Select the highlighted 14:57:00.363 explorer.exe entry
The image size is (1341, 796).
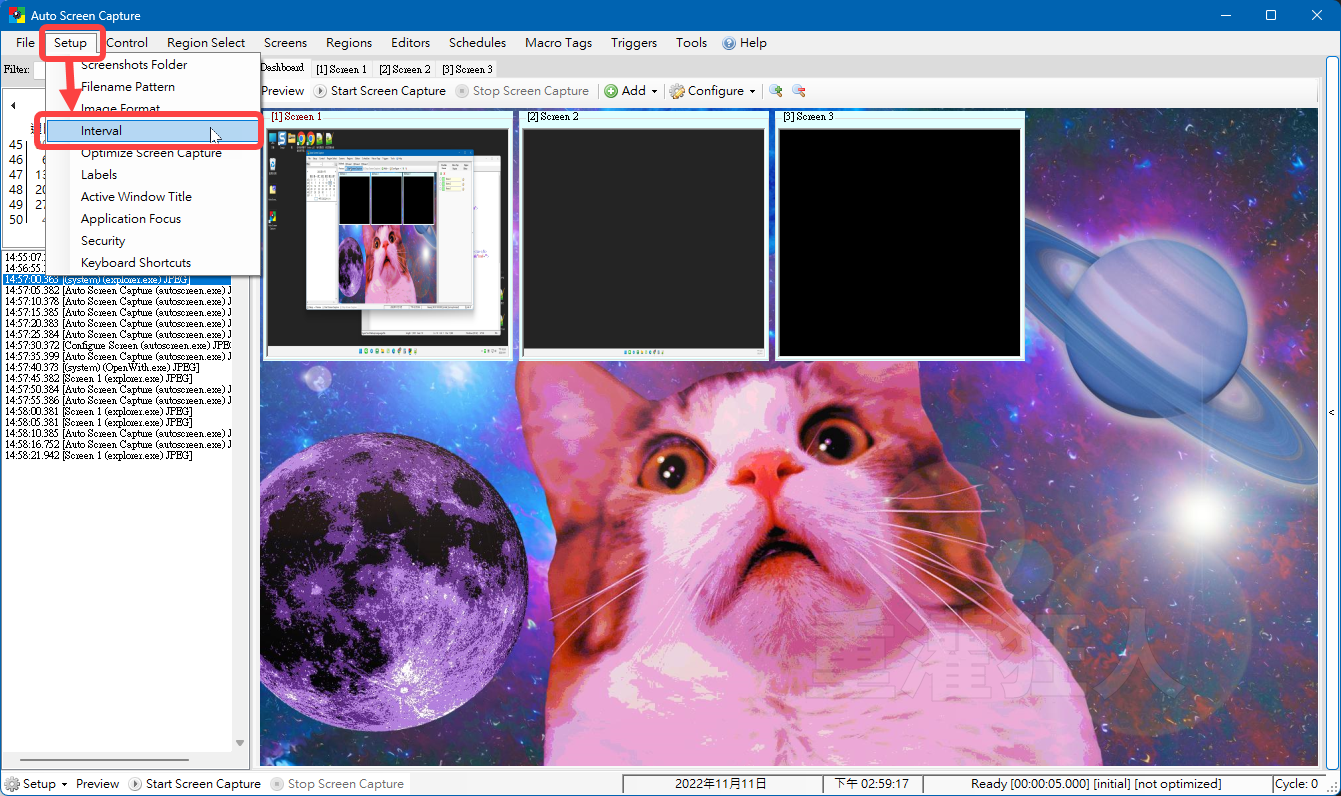(x=117, y=279)
